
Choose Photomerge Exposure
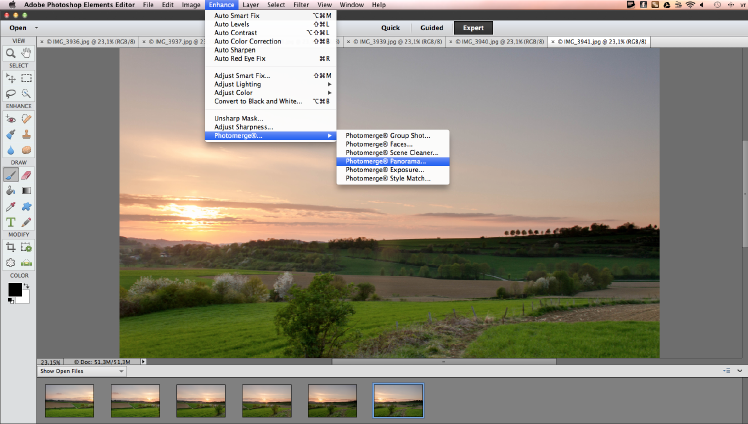pos(393,170)
